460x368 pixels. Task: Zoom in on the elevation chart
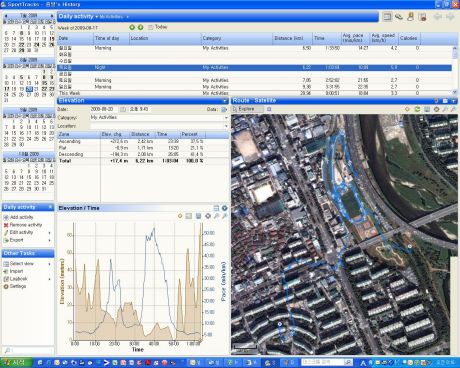click(x=216, y=216)
